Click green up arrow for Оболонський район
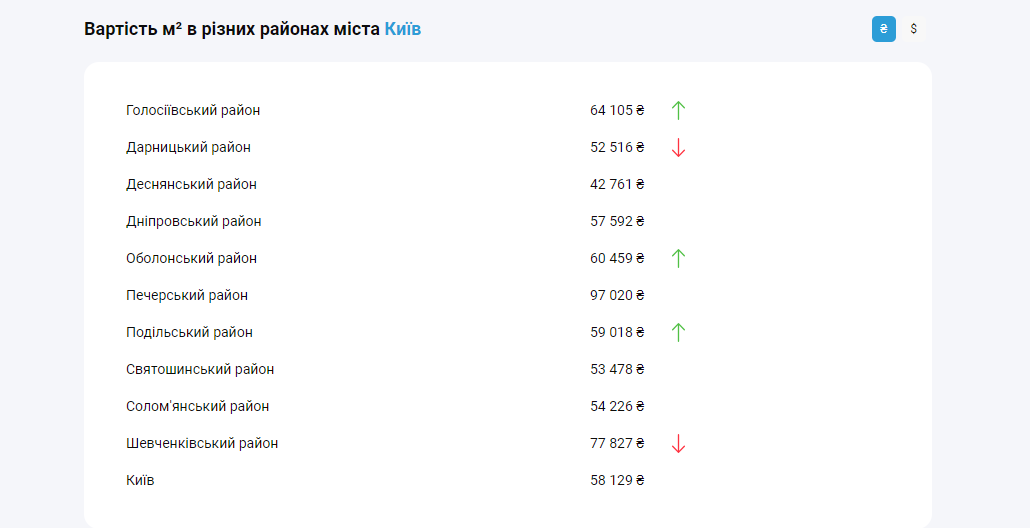This screenshot has width=1030, height=528. click(x=678, y=258)
